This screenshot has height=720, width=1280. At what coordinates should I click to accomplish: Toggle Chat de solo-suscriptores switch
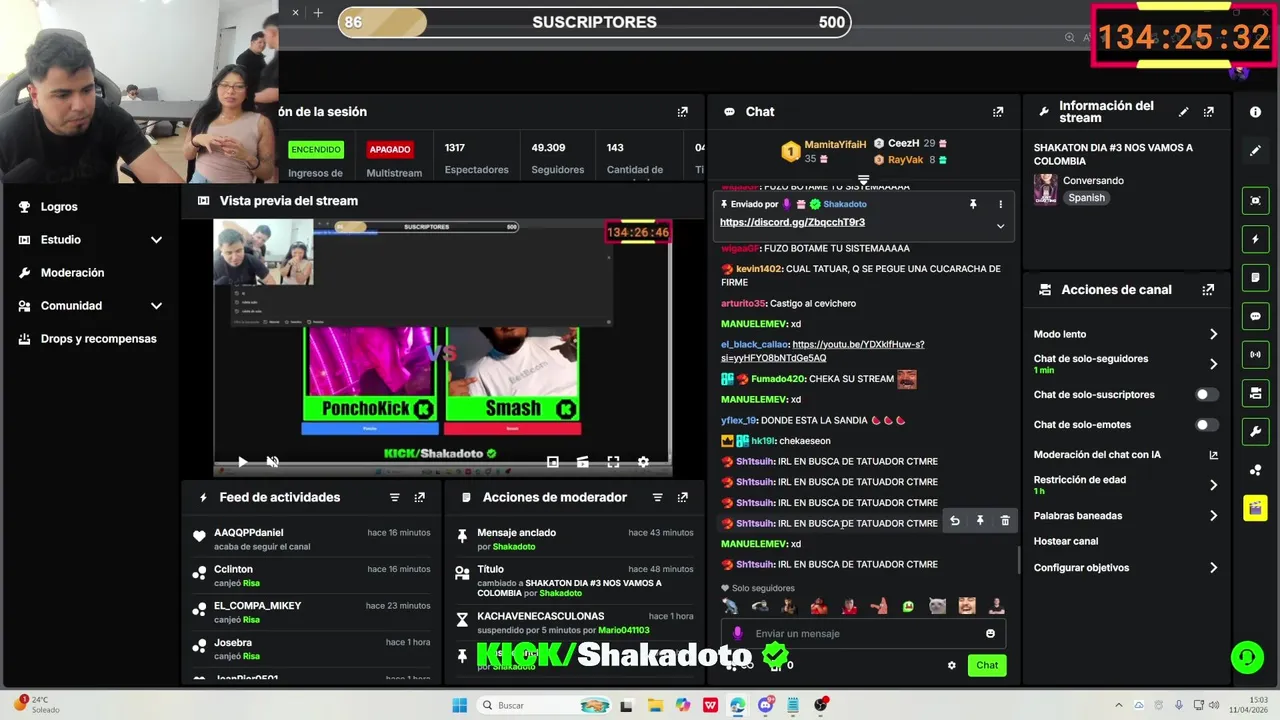[x=1207, y=395]
